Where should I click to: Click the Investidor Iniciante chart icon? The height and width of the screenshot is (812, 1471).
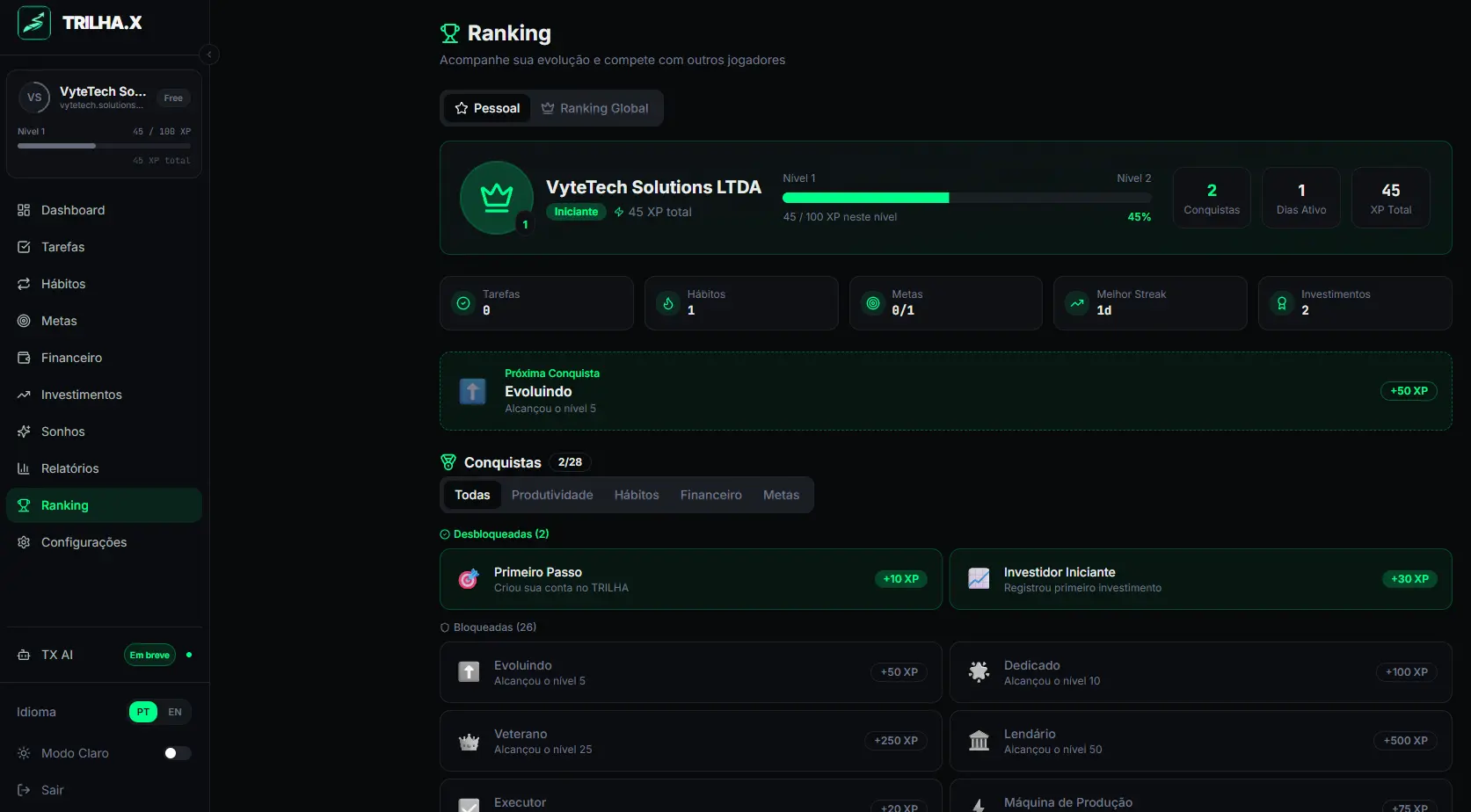(979, 579)
